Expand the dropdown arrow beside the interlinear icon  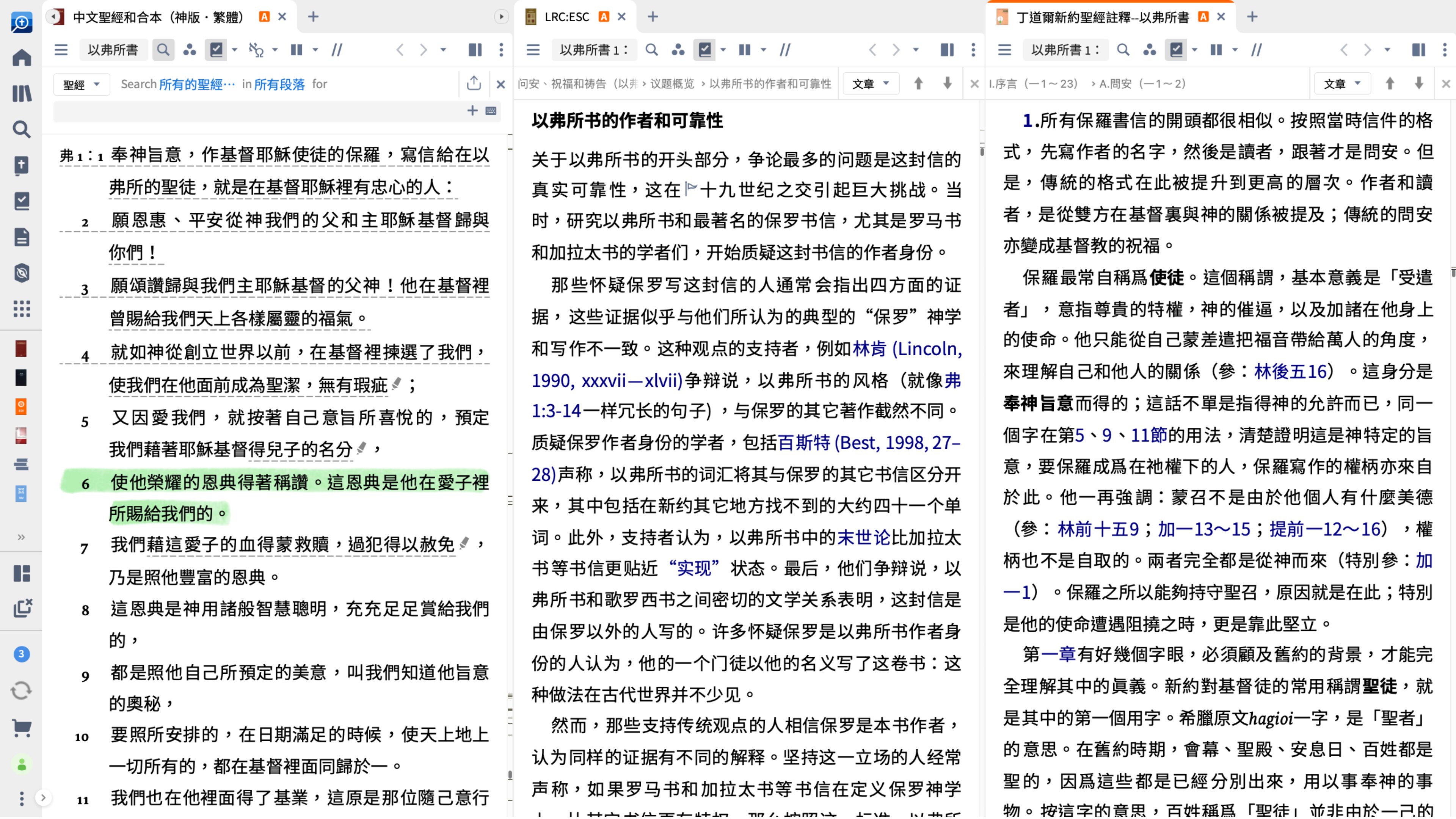pos(275,50)
